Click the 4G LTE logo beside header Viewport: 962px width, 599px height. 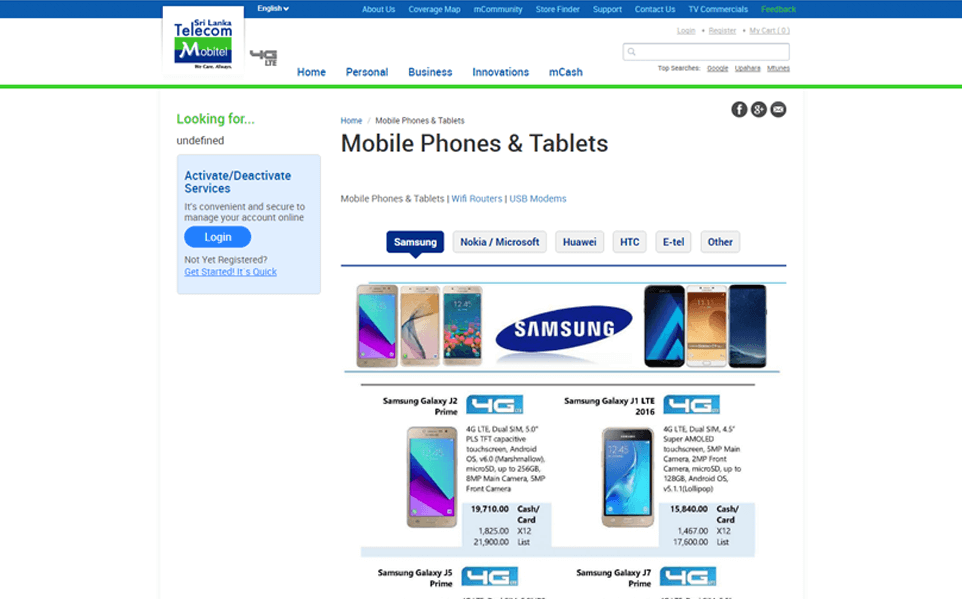[x=264, y=58]
